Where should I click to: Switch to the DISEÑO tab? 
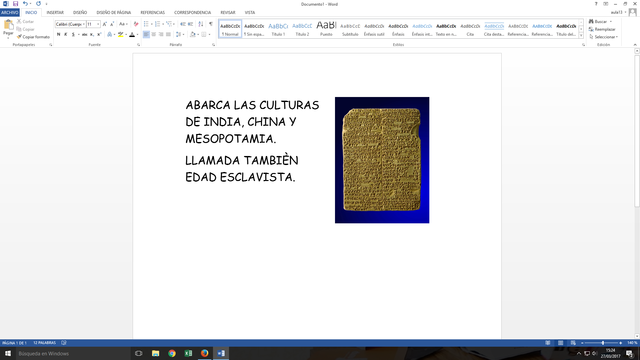[80, 13]
